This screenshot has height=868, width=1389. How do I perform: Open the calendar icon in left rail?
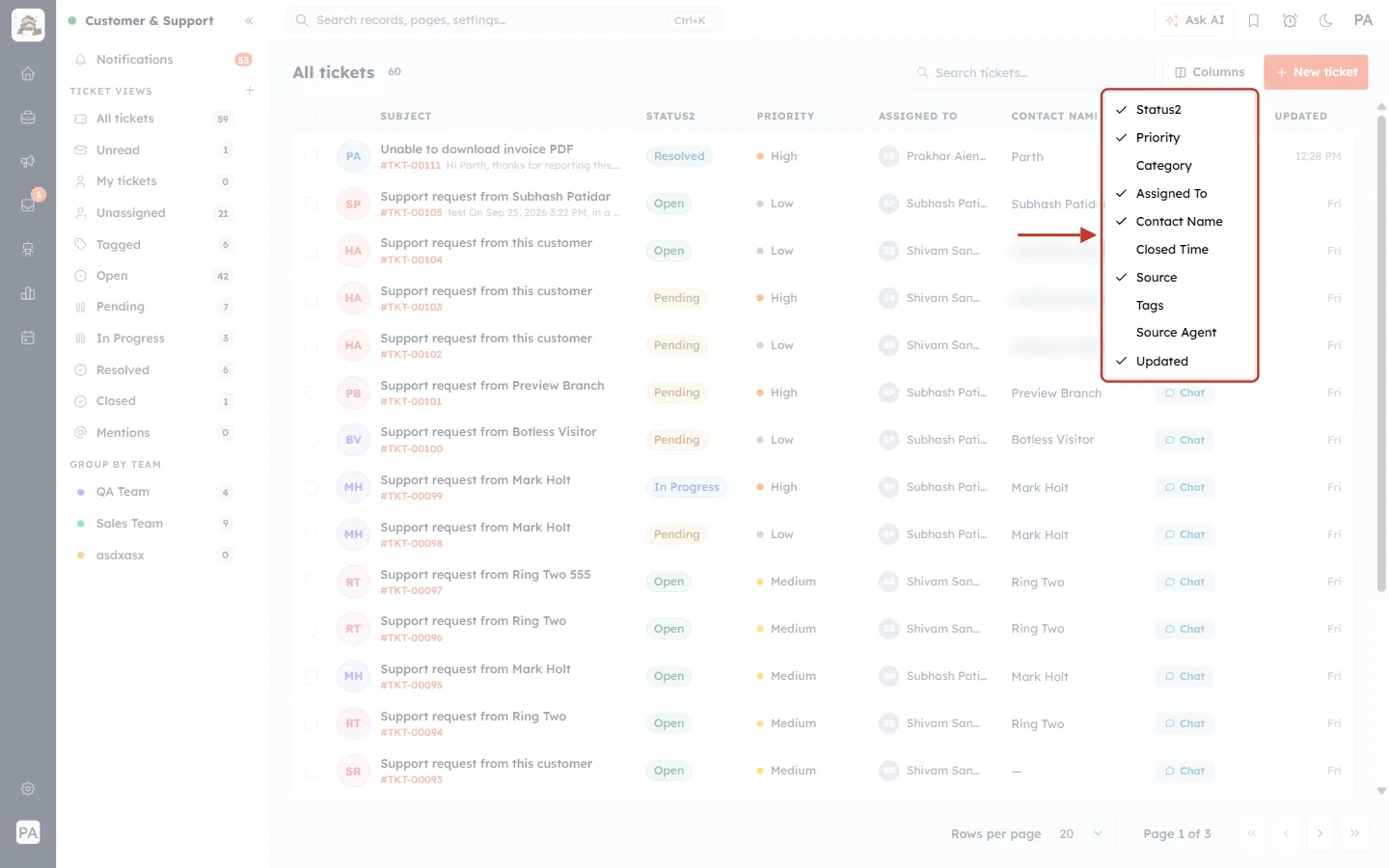pyautogui.click(x=28, y=338)
